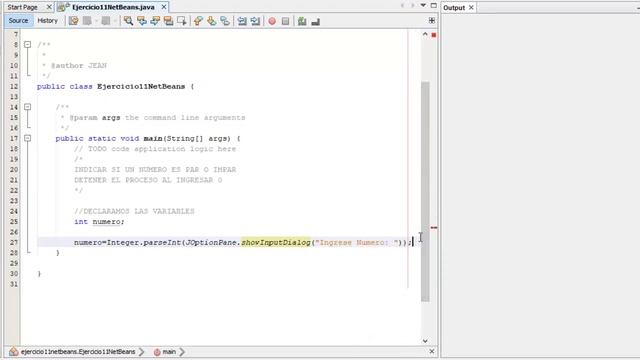Screen dimensions: 640x360
Task: Click line number 27 in gutter
Action: click(x=14, y=242)
